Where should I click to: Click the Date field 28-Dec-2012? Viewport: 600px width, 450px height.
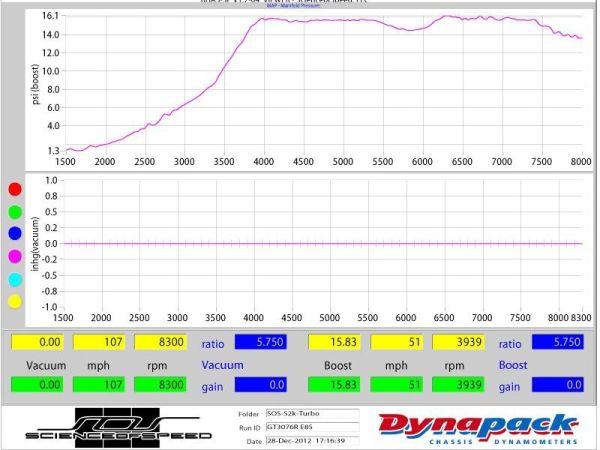pyautogui.click(x=313, y=441)
